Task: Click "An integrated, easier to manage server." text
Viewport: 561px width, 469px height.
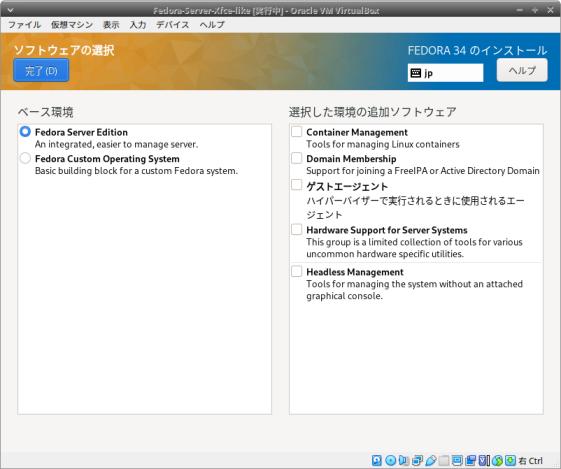Action: coord(116,144)
